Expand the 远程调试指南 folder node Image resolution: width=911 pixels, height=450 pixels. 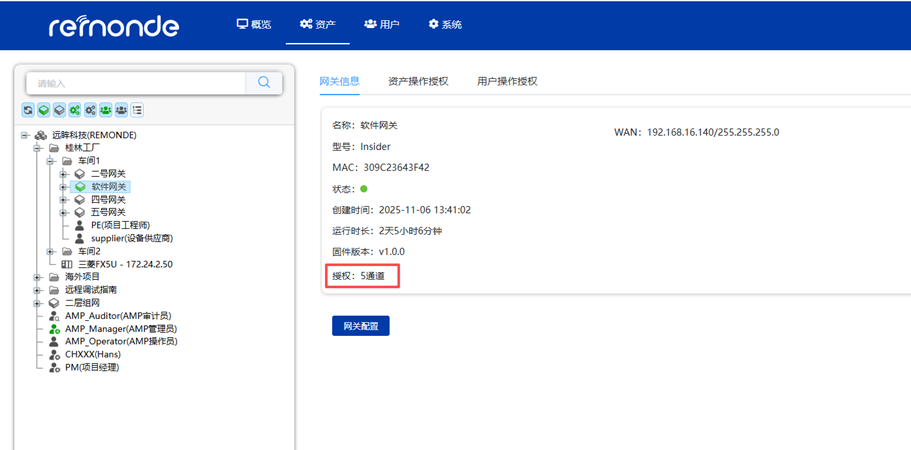(x=38, y=290)
